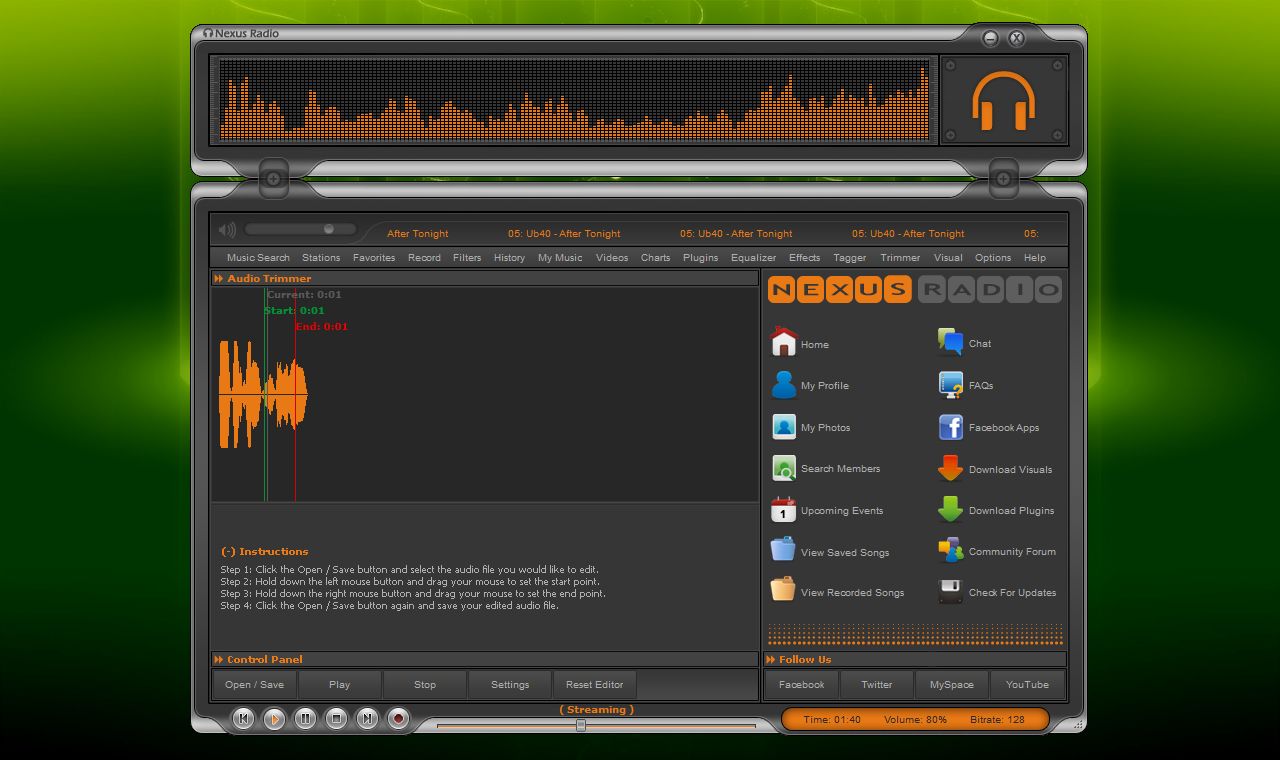Open the Tagger menu

point(850,258)
